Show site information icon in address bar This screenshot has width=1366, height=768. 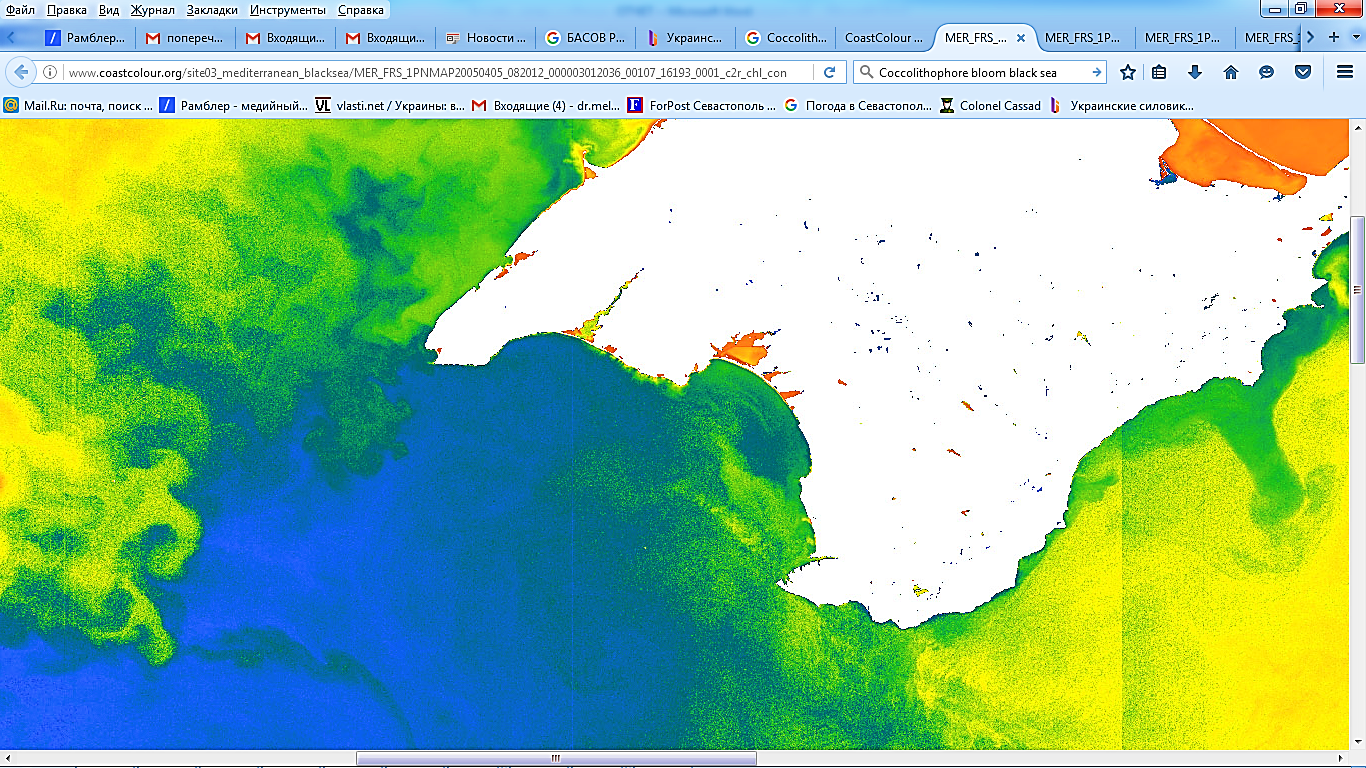[x=50, y=72]
